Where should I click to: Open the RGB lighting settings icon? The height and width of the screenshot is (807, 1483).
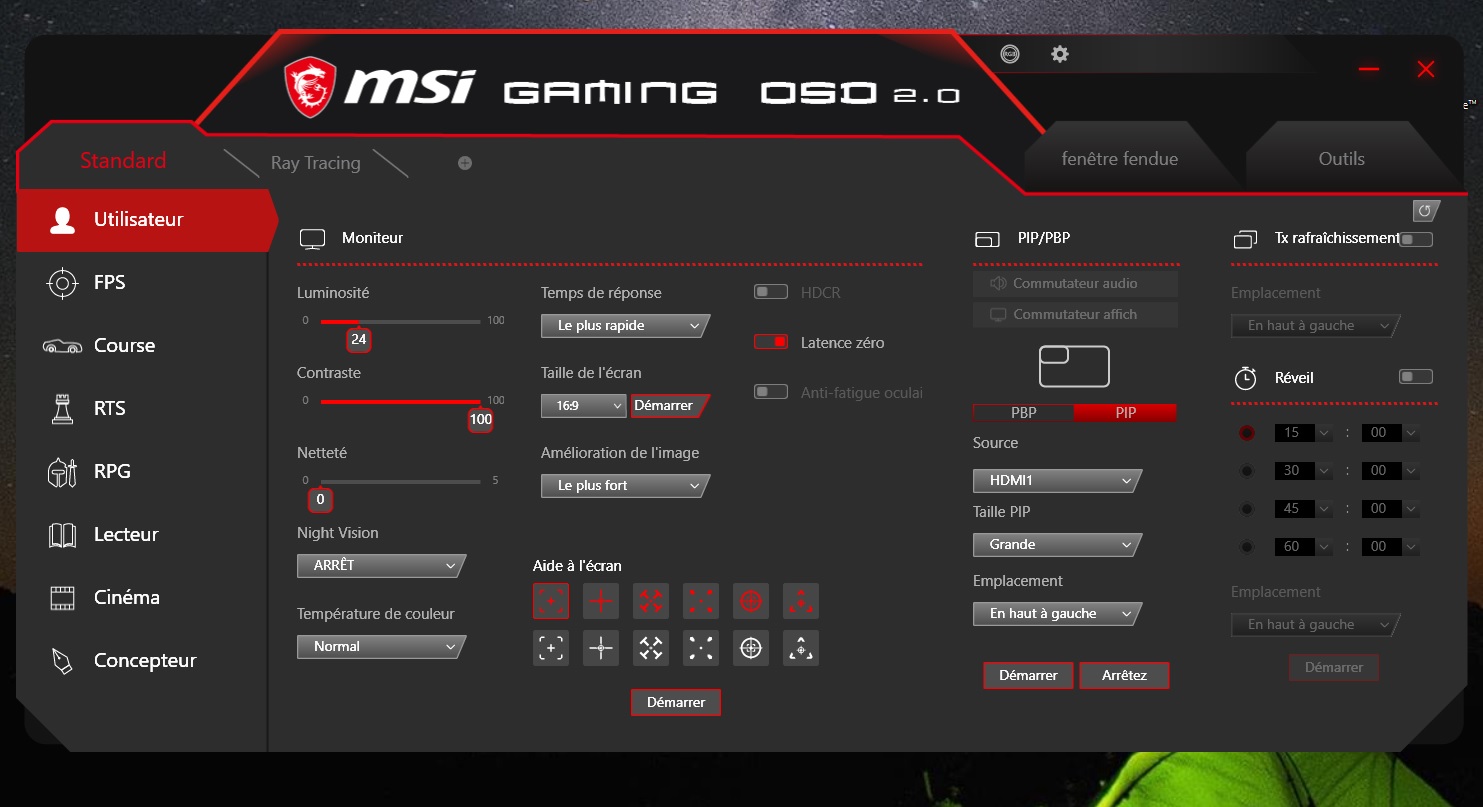click(x=1009, y=54)
